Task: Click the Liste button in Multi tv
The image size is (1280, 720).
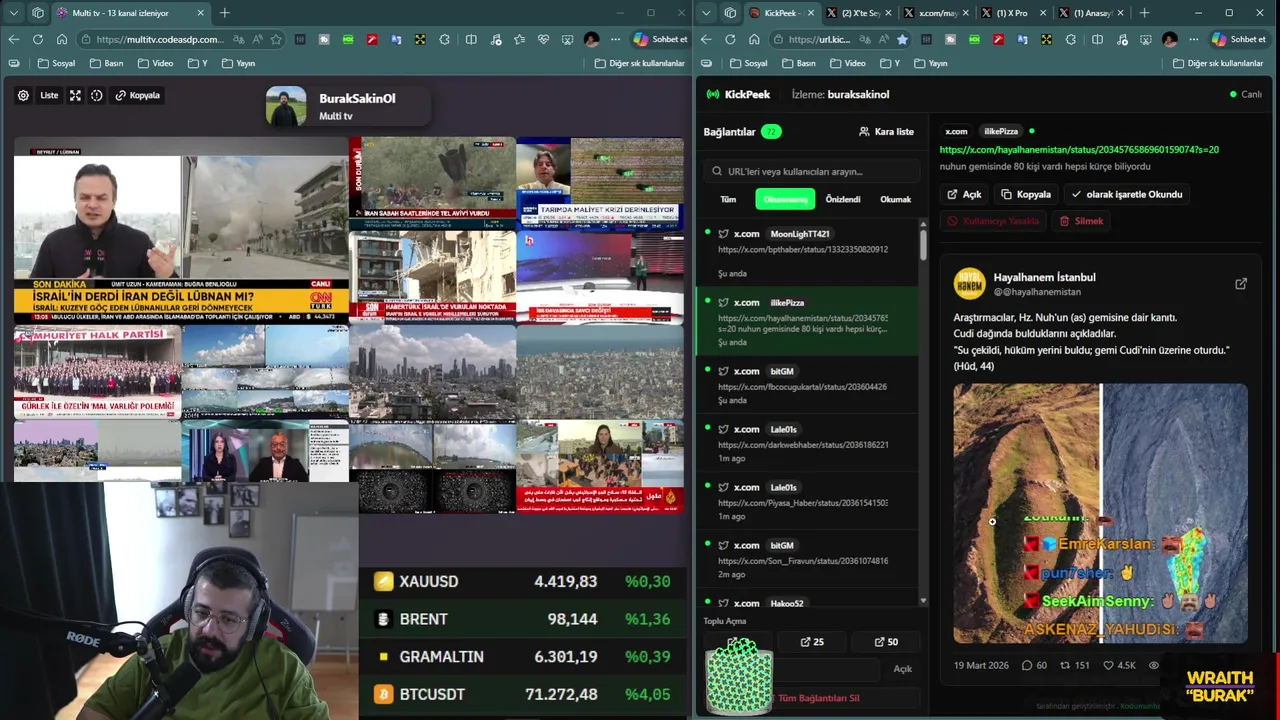Action: point(49,95)
